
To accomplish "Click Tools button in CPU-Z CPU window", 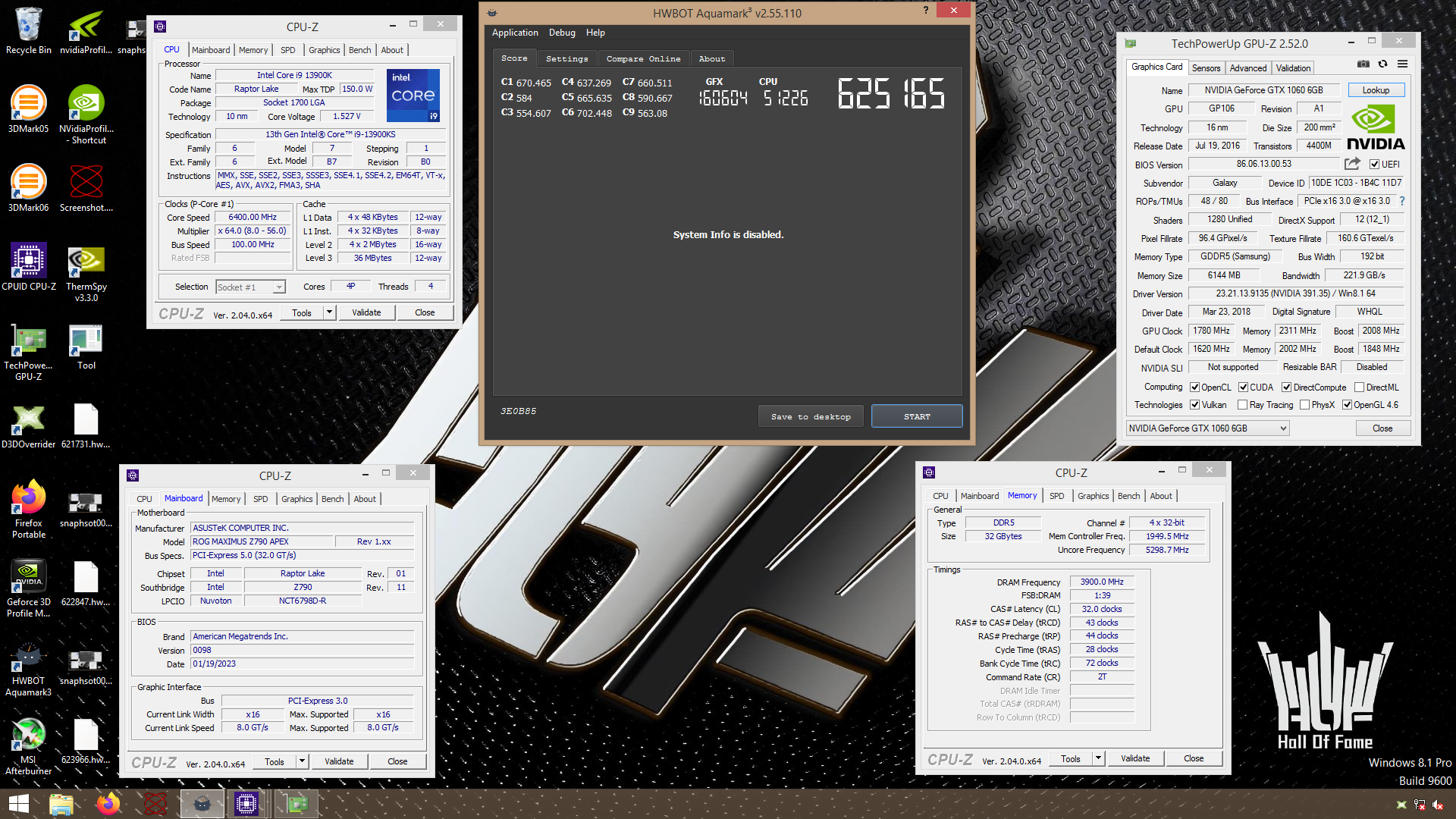I will [301, 312].
